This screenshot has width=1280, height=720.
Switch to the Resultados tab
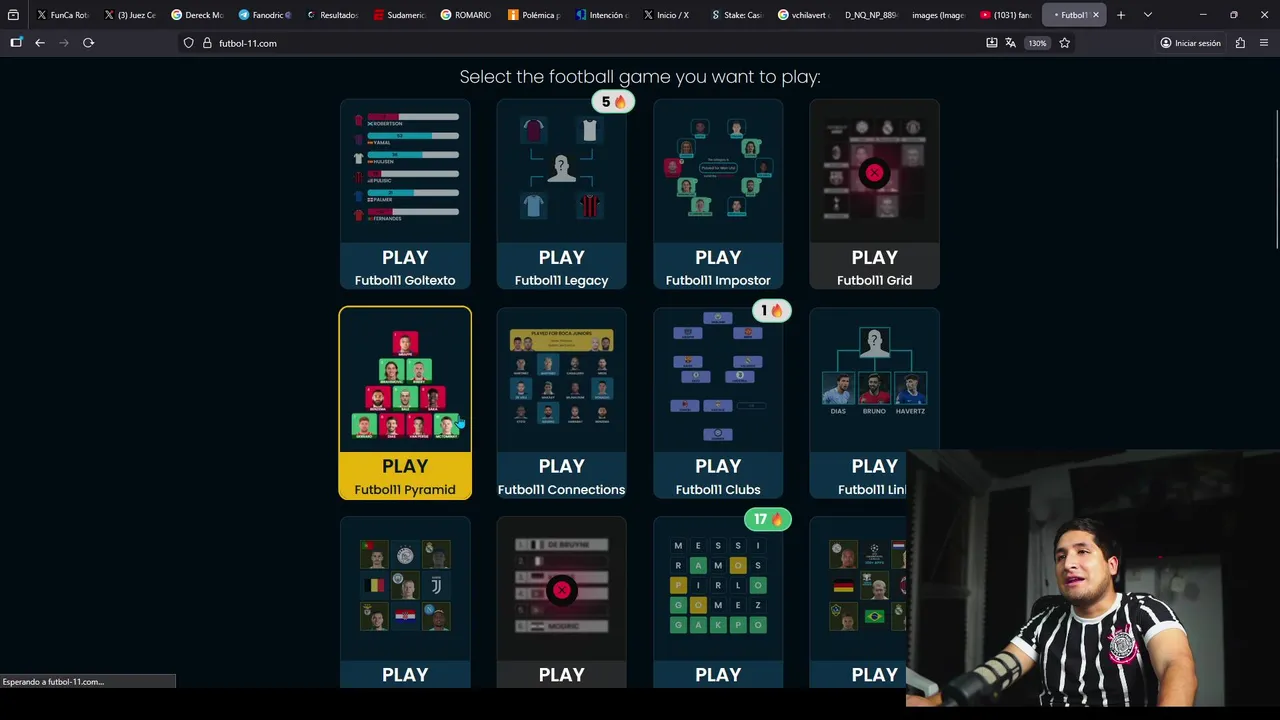coord(331,15)
